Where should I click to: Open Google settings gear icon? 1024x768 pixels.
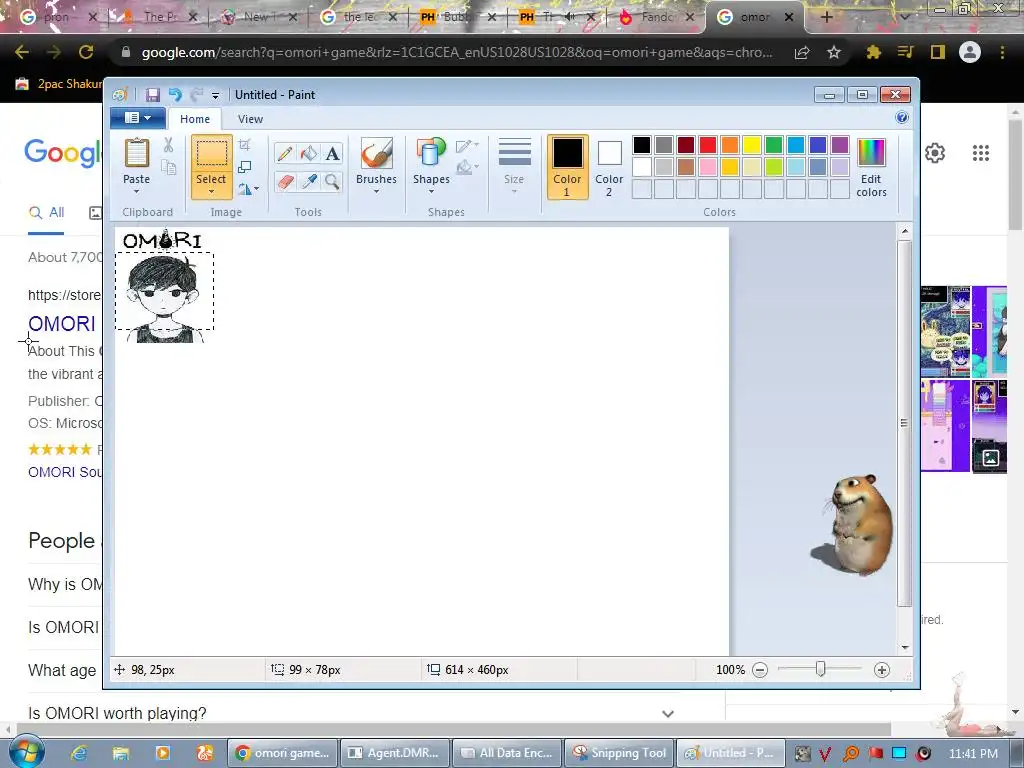tap(935, 153)
